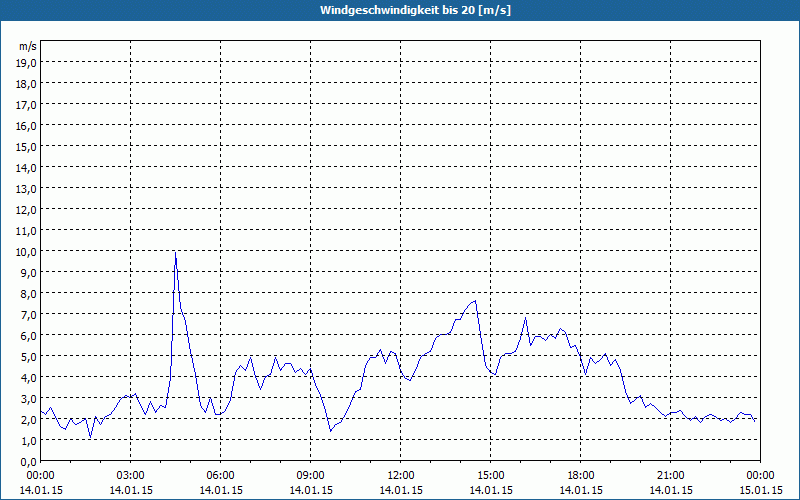The image size is (800, 500).
Task: Select the 9,0 y-axis label
Action: 29,272
